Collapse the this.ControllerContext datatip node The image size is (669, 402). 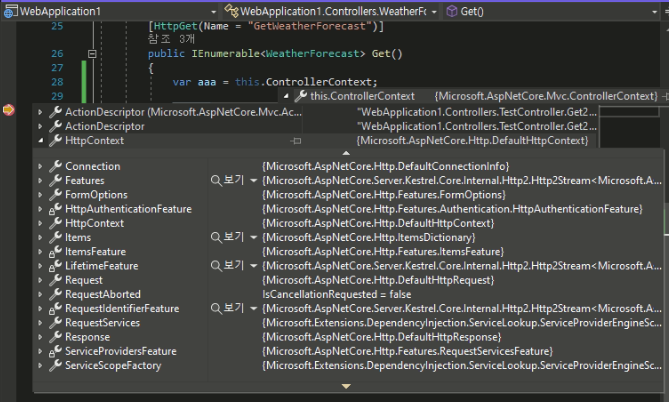point(286,96)
